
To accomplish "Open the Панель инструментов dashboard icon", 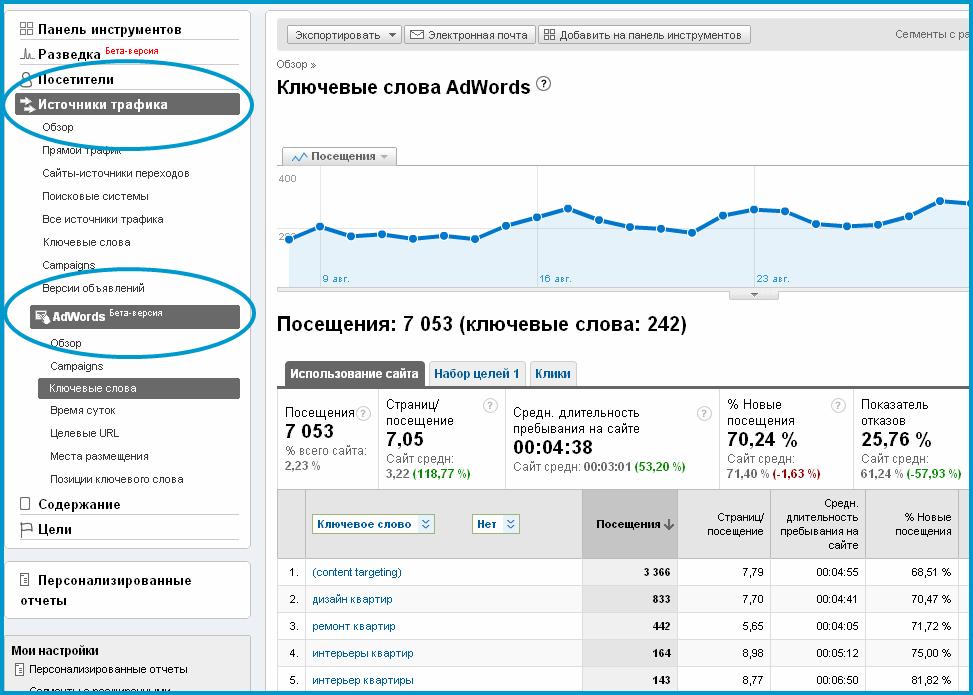I will (x=26, y=29).
